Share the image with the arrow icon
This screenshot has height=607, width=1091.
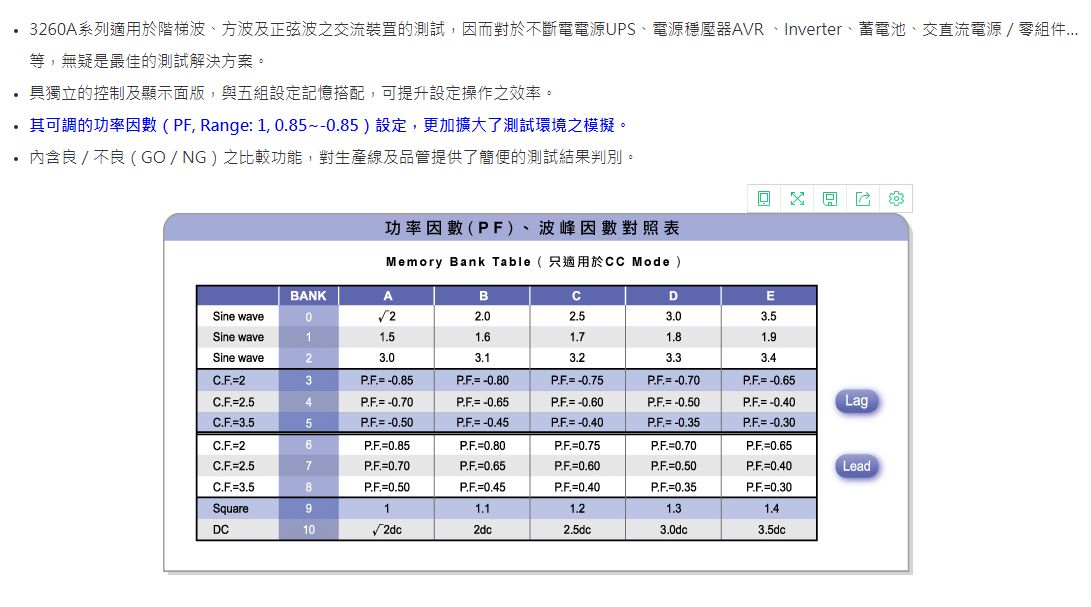point(863,198)
